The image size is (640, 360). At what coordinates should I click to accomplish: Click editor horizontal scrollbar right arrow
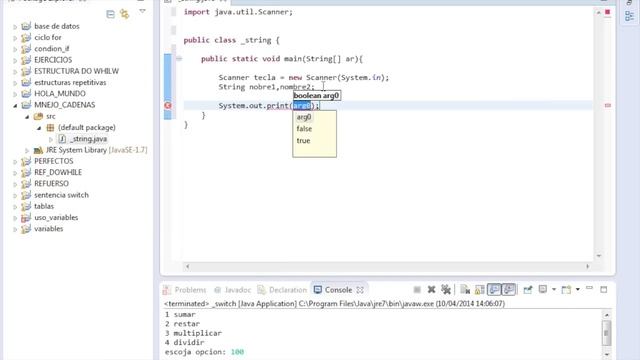point(588,266)
